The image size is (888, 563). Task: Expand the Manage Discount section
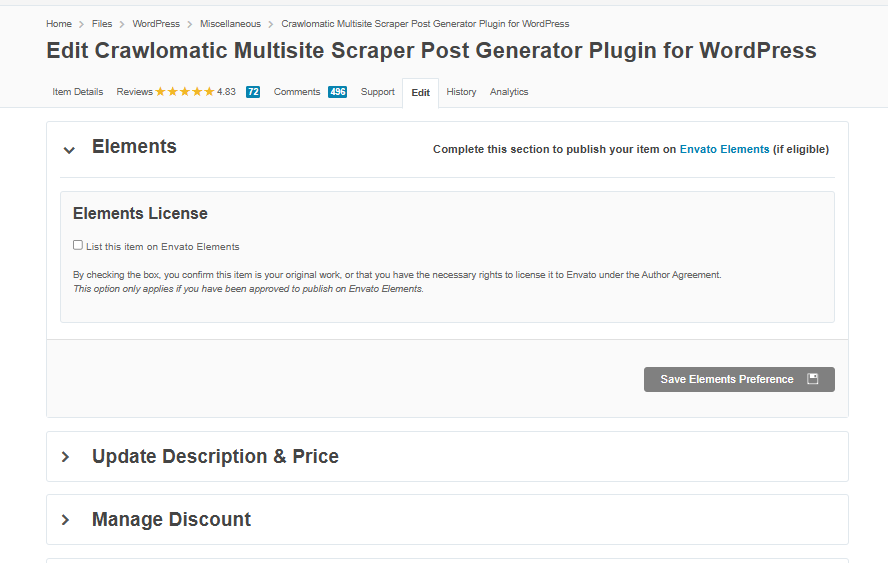(x=66, y=520)
